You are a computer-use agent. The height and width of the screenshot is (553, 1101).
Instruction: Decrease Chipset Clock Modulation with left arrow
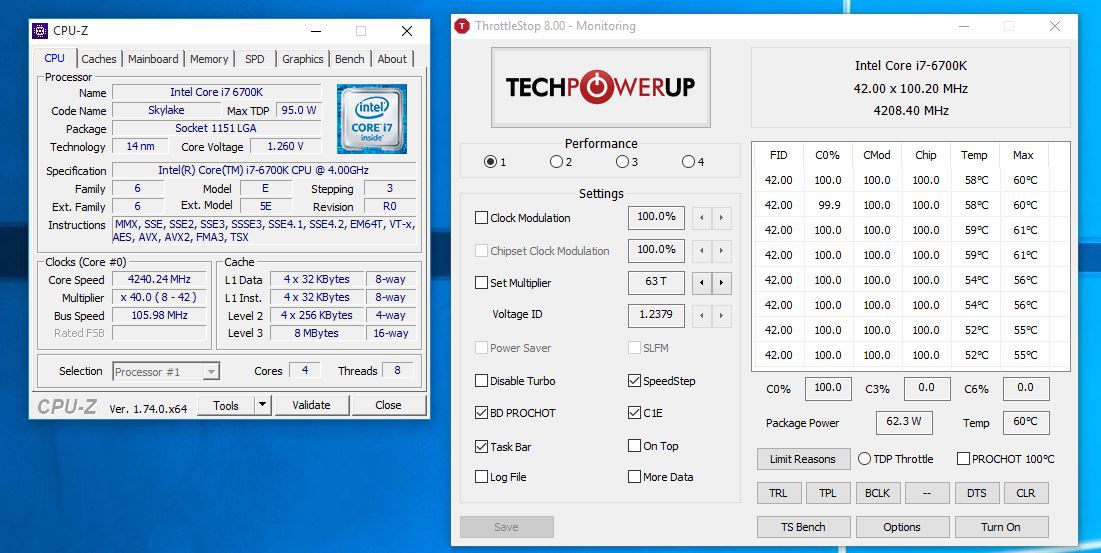(x=702, y=251)
